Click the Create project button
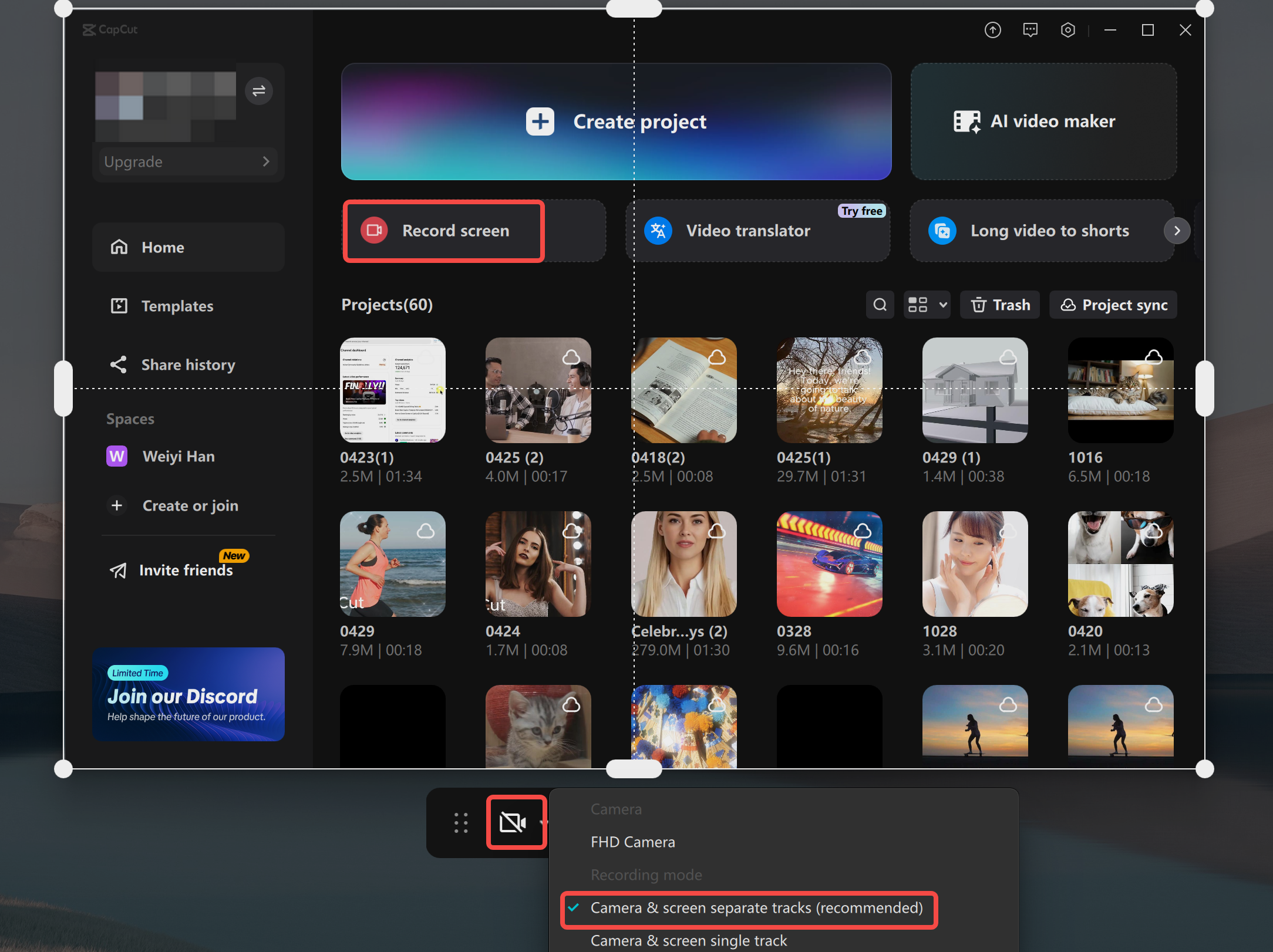This screenshot has width=1273, height=952. tap(616, 121)
